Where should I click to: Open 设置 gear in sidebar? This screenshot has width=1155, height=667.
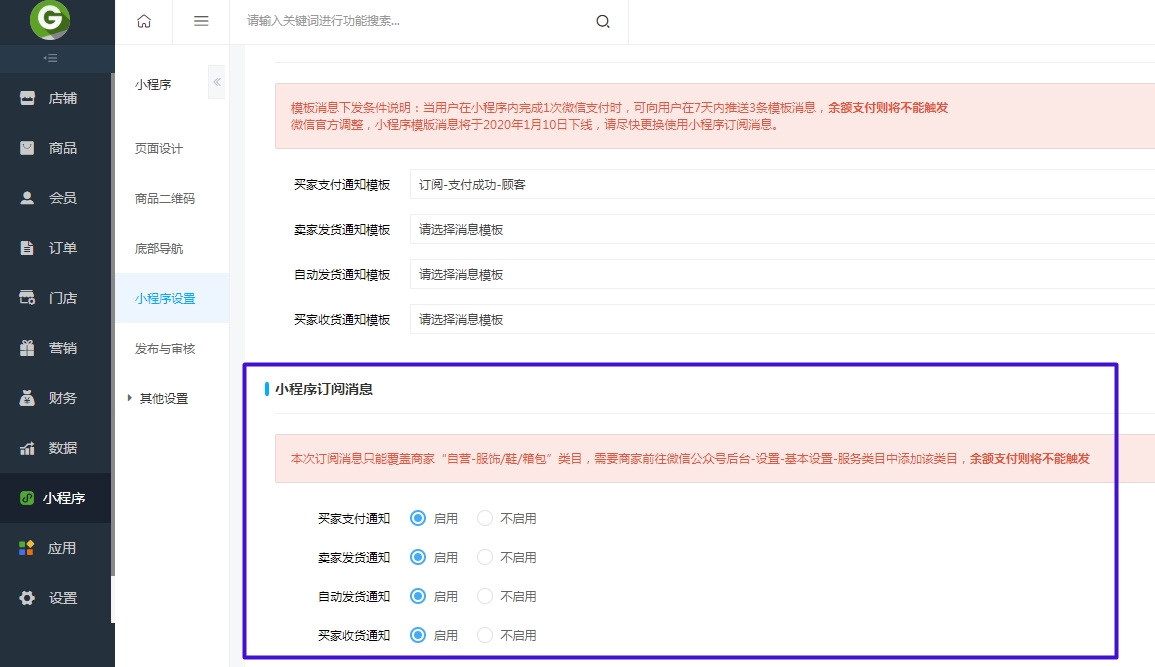point(62,598)
